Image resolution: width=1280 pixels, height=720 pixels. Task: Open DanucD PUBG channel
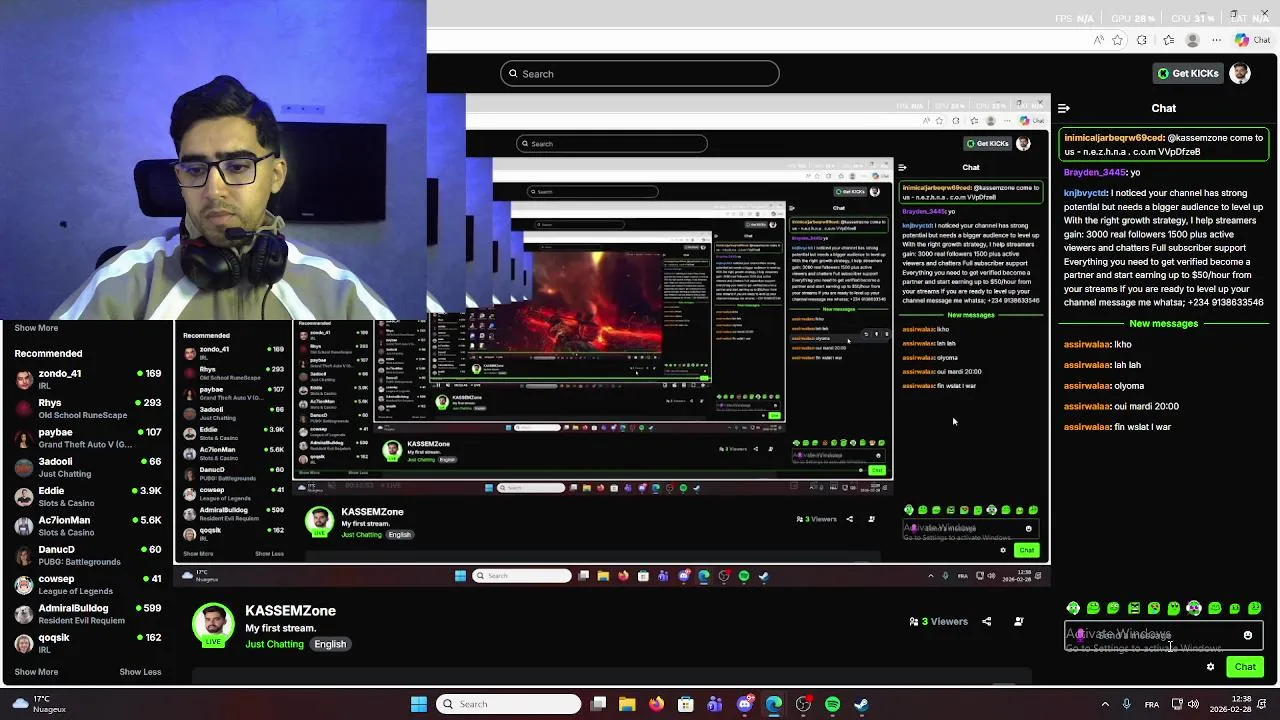coord(88,555)
